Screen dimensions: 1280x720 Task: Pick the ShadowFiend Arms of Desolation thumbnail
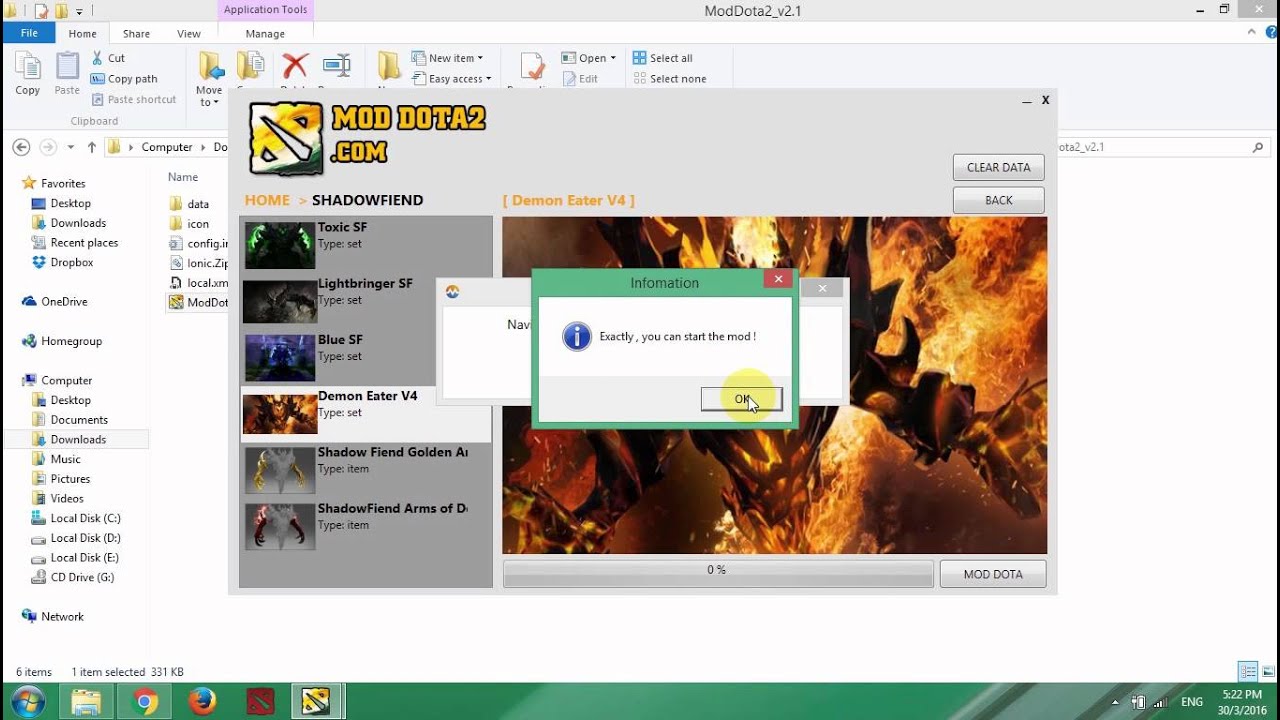(280, 526)
